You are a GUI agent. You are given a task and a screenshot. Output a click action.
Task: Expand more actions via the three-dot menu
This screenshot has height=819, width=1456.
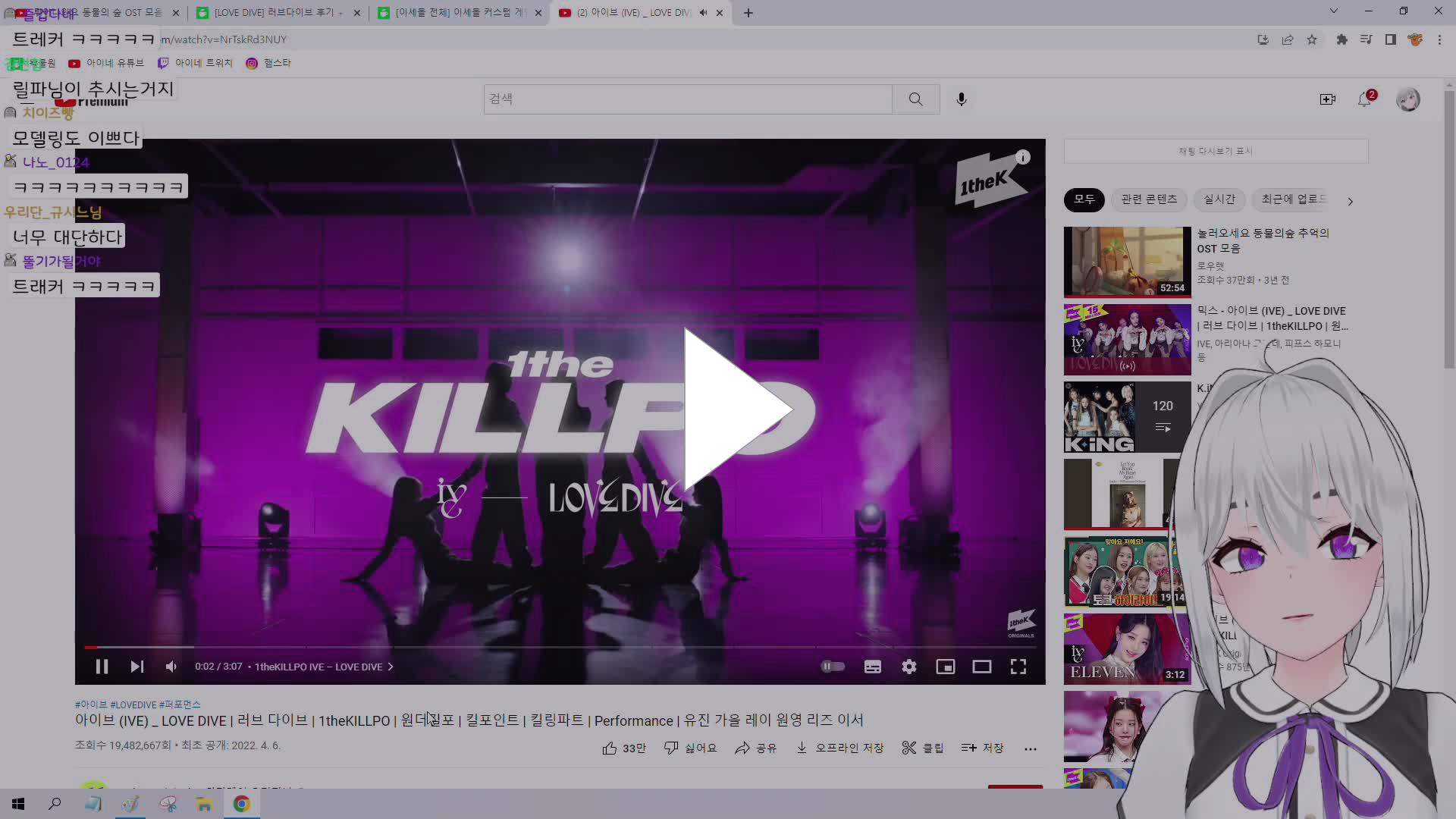pyautogui.click(x=1031, y=748)
